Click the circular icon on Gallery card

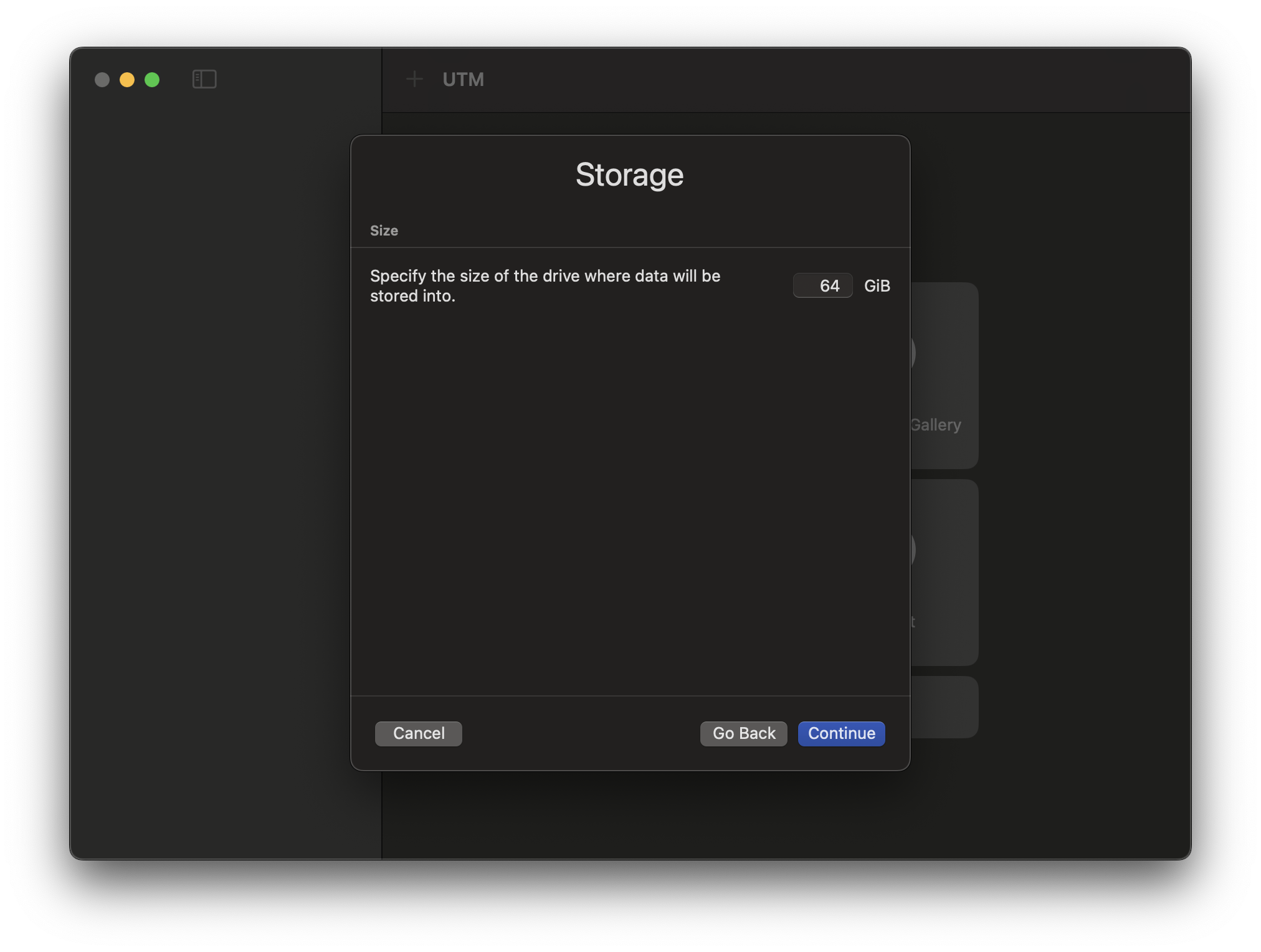point(913,353)
